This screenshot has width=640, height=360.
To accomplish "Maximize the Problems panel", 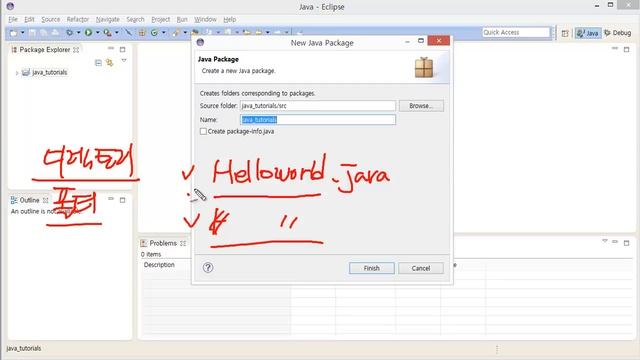I will pos(627,243).
